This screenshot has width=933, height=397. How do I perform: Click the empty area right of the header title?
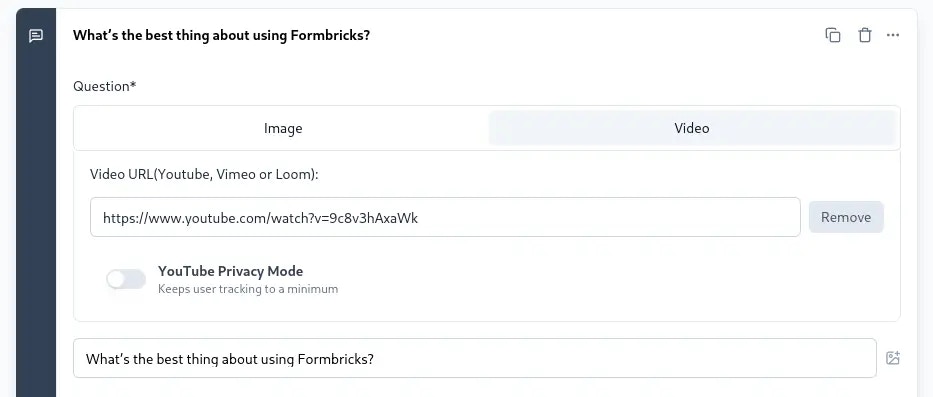595,35
